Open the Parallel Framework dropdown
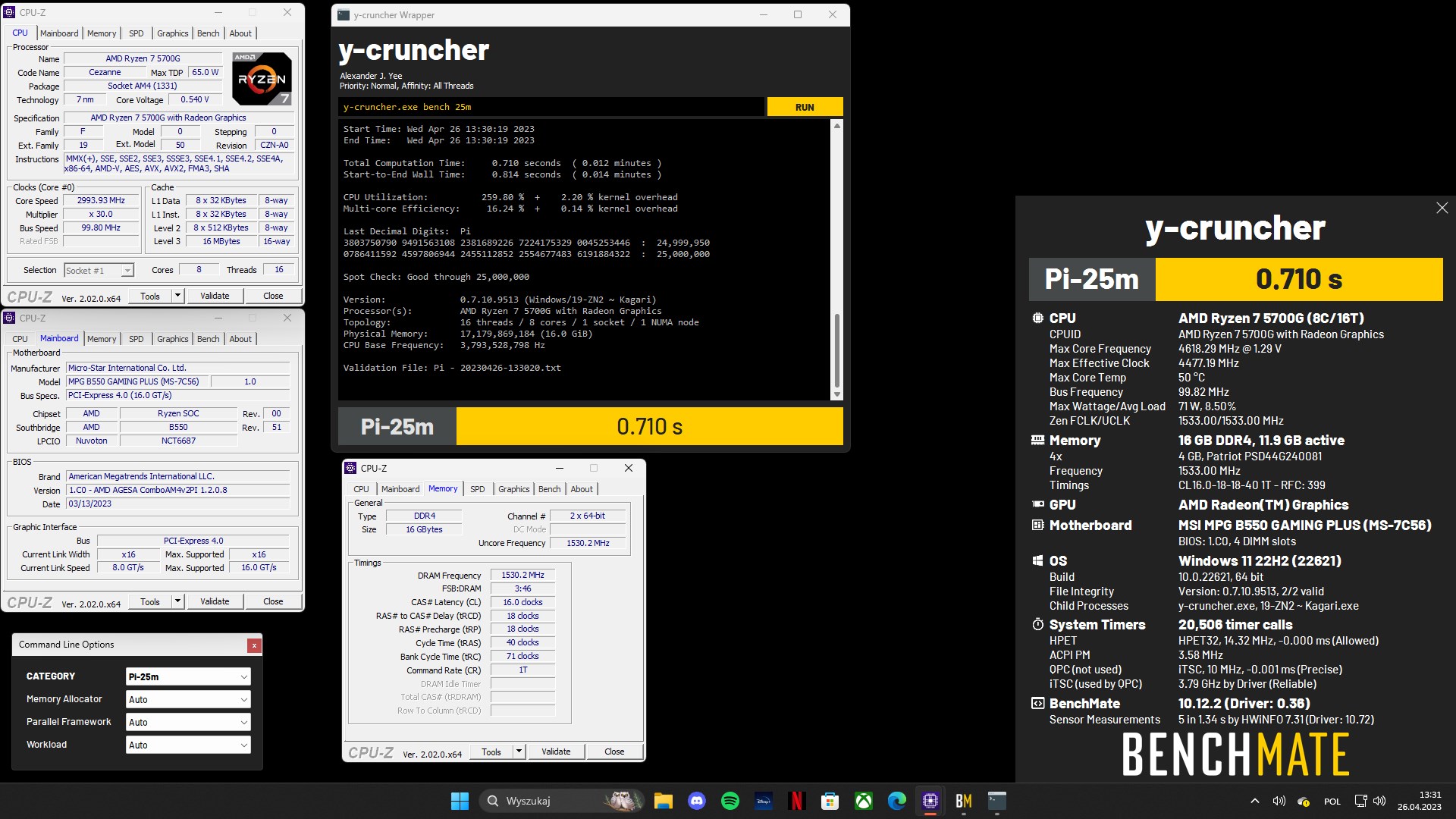1456x819 pixels. point(188,722)
